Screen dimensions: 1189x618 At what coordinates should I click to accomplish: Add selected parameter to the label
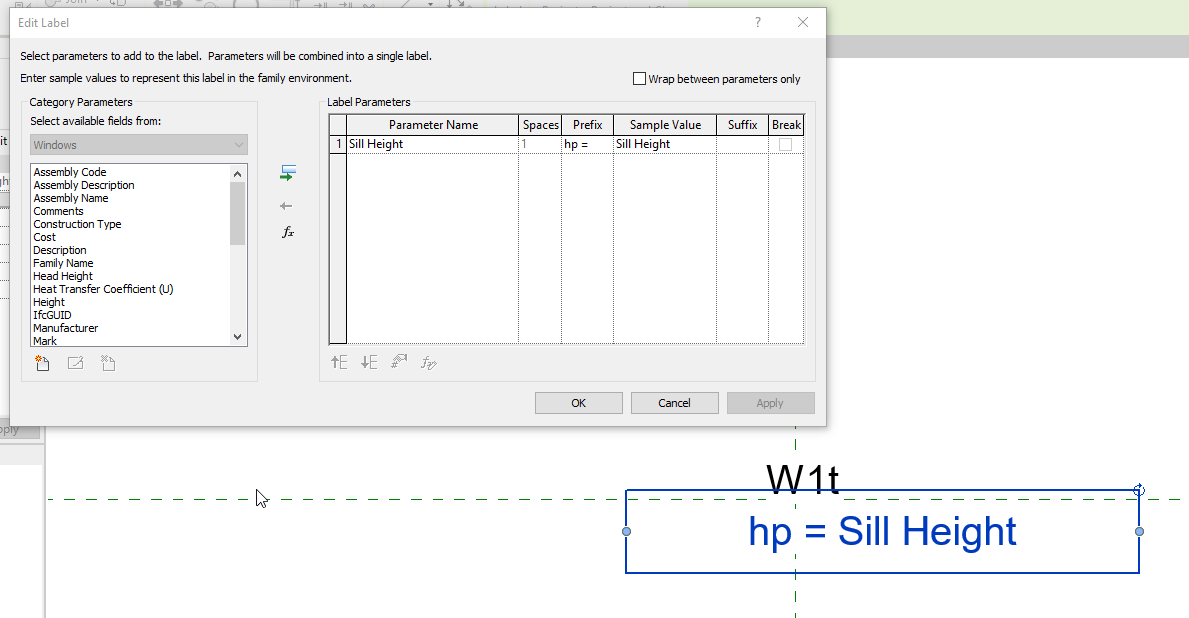288,172
